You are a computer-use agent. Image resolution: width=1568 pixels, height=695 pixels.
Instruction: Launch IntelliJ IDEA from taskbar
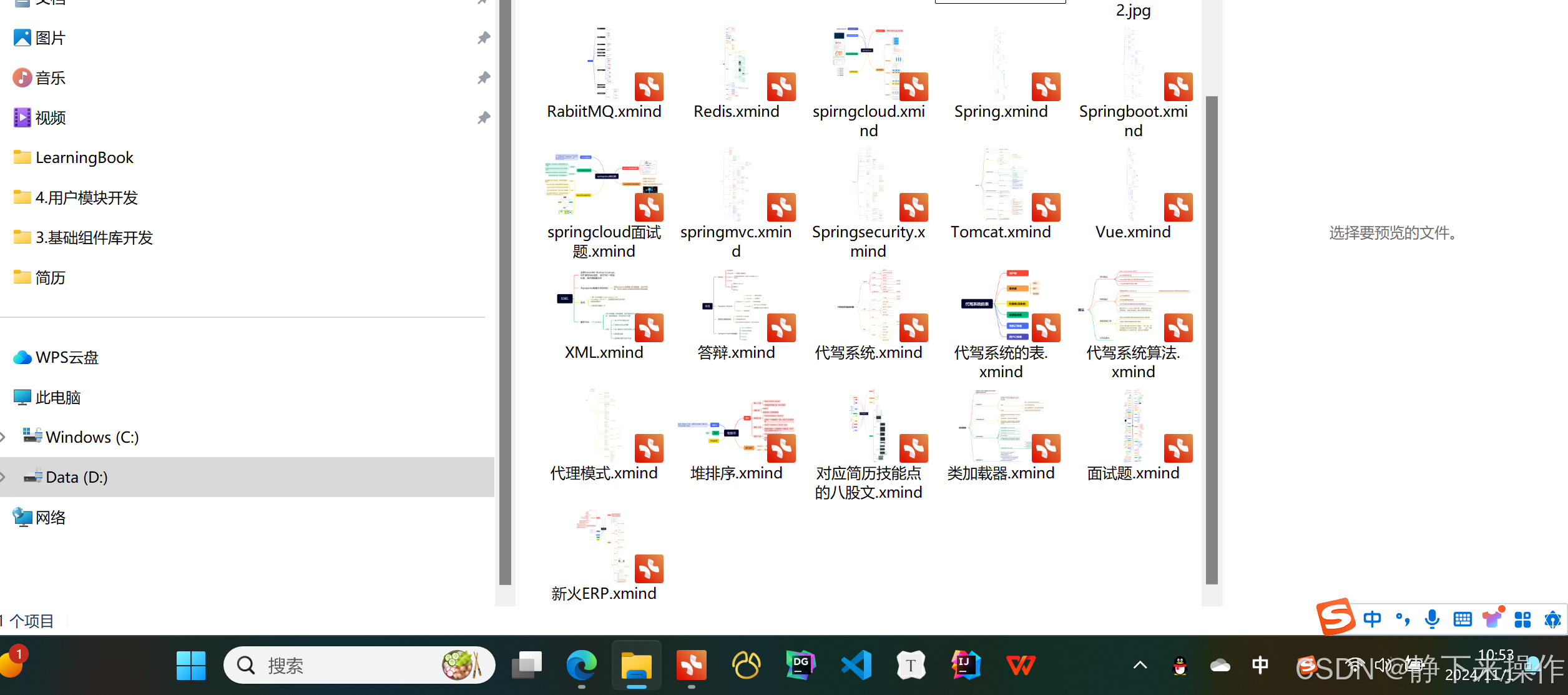click(x=966, y=666)
